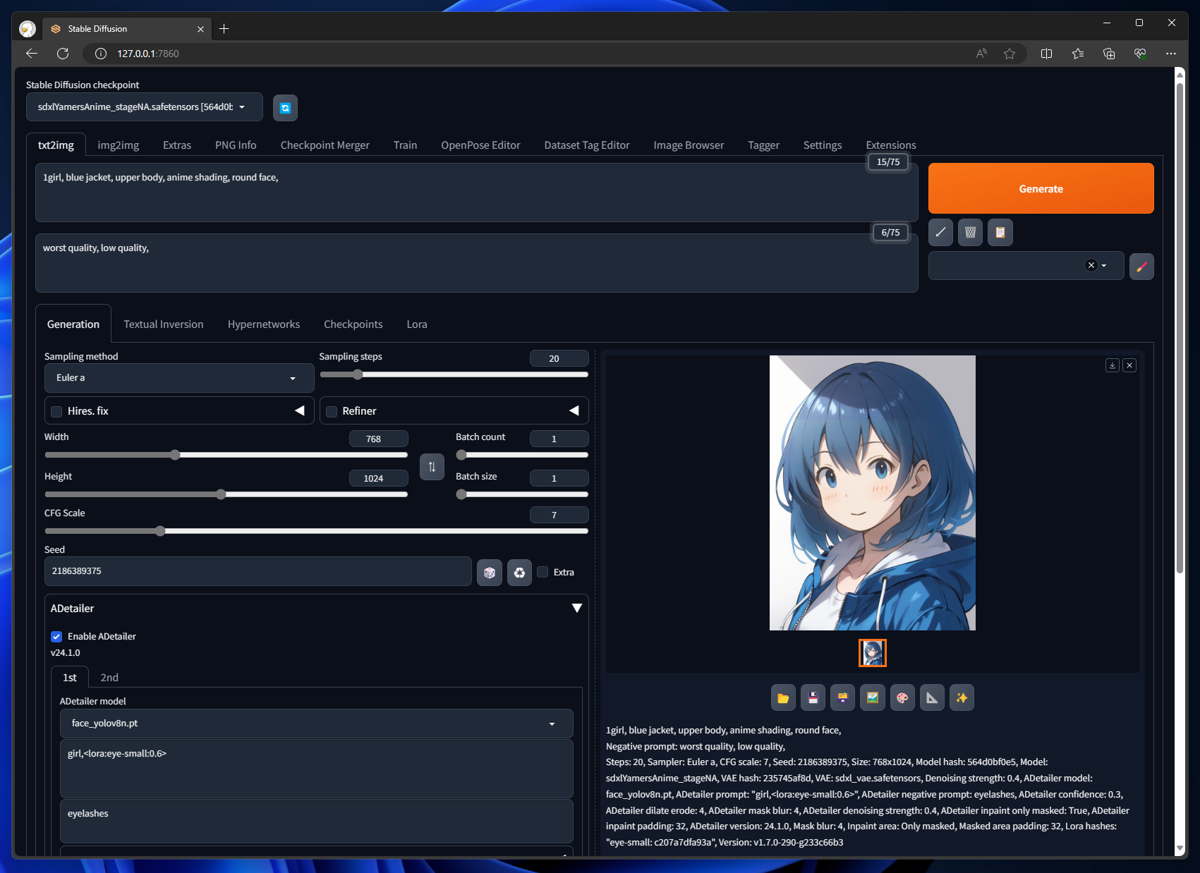Click the negative prompt text box
1200x873 pixels.
[476, 263]
